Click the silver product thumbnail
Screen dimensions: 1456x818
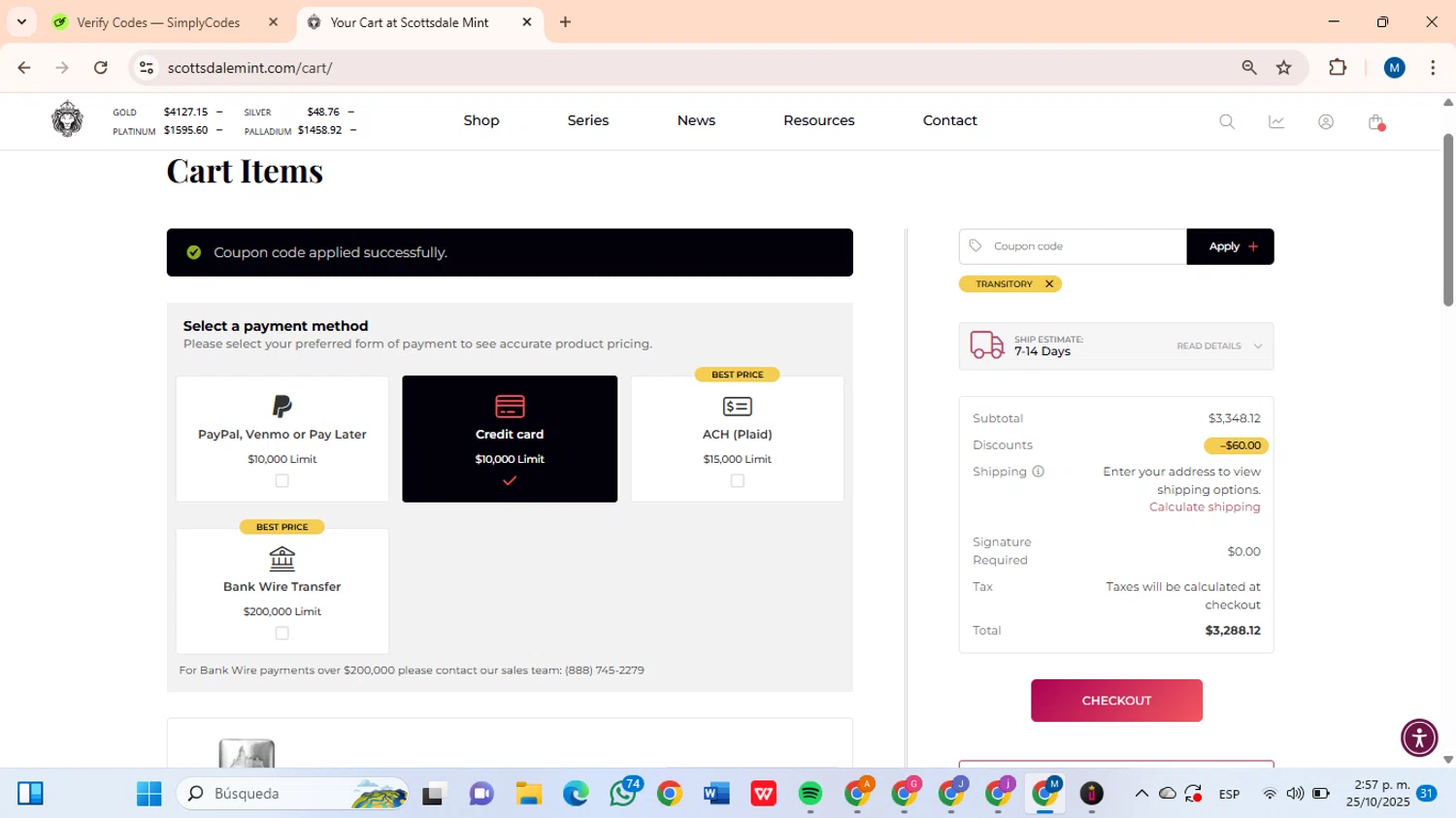[247, 753]
